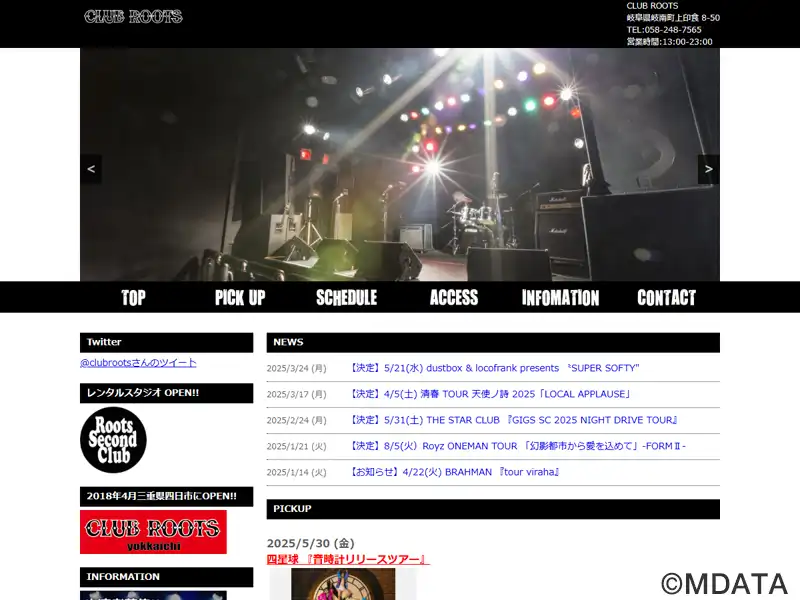Open the SCHEDULE page
This screenshot has width=800, height=600.
(346, 297)
